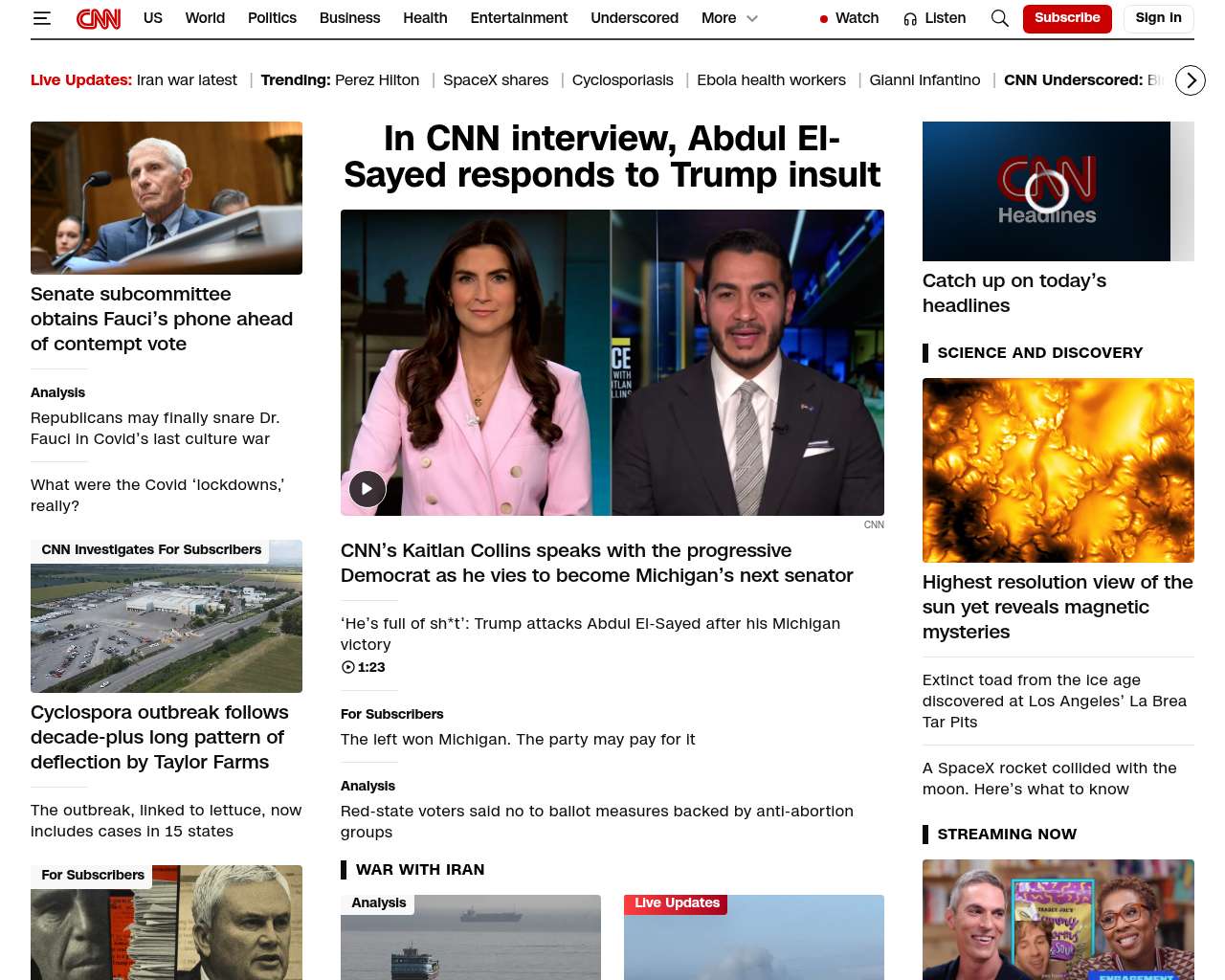Click the clock icon beside 1:23

click(x=348, y=667)
